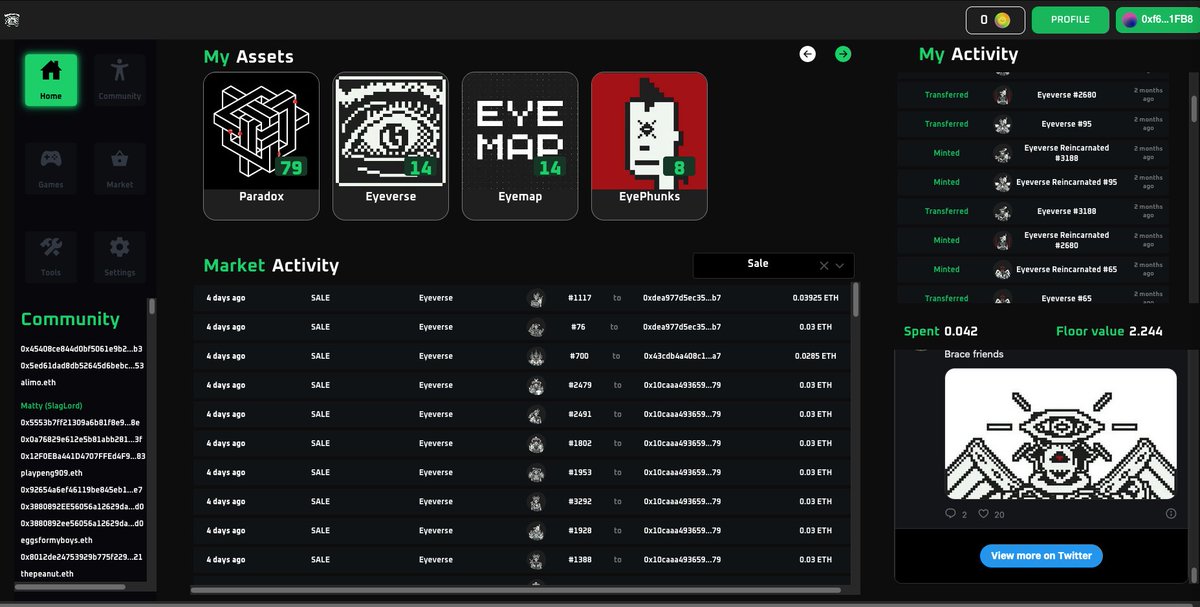Go to next assets with green right arrow
The width and height of the screenshot is (1200, 607).
tap(843, 54)
